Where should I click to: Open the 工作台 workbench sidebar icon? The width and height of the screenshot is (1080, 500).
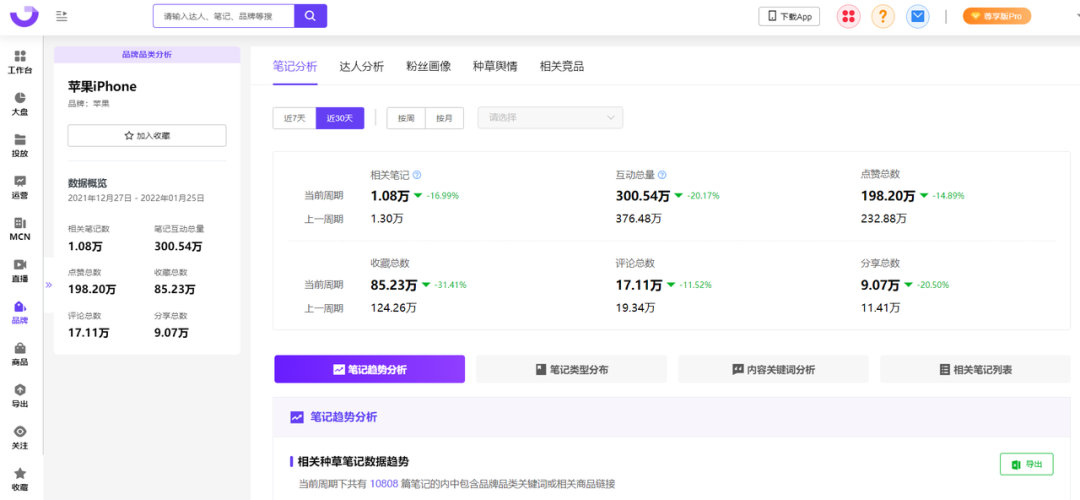click(x=20, y=62)
